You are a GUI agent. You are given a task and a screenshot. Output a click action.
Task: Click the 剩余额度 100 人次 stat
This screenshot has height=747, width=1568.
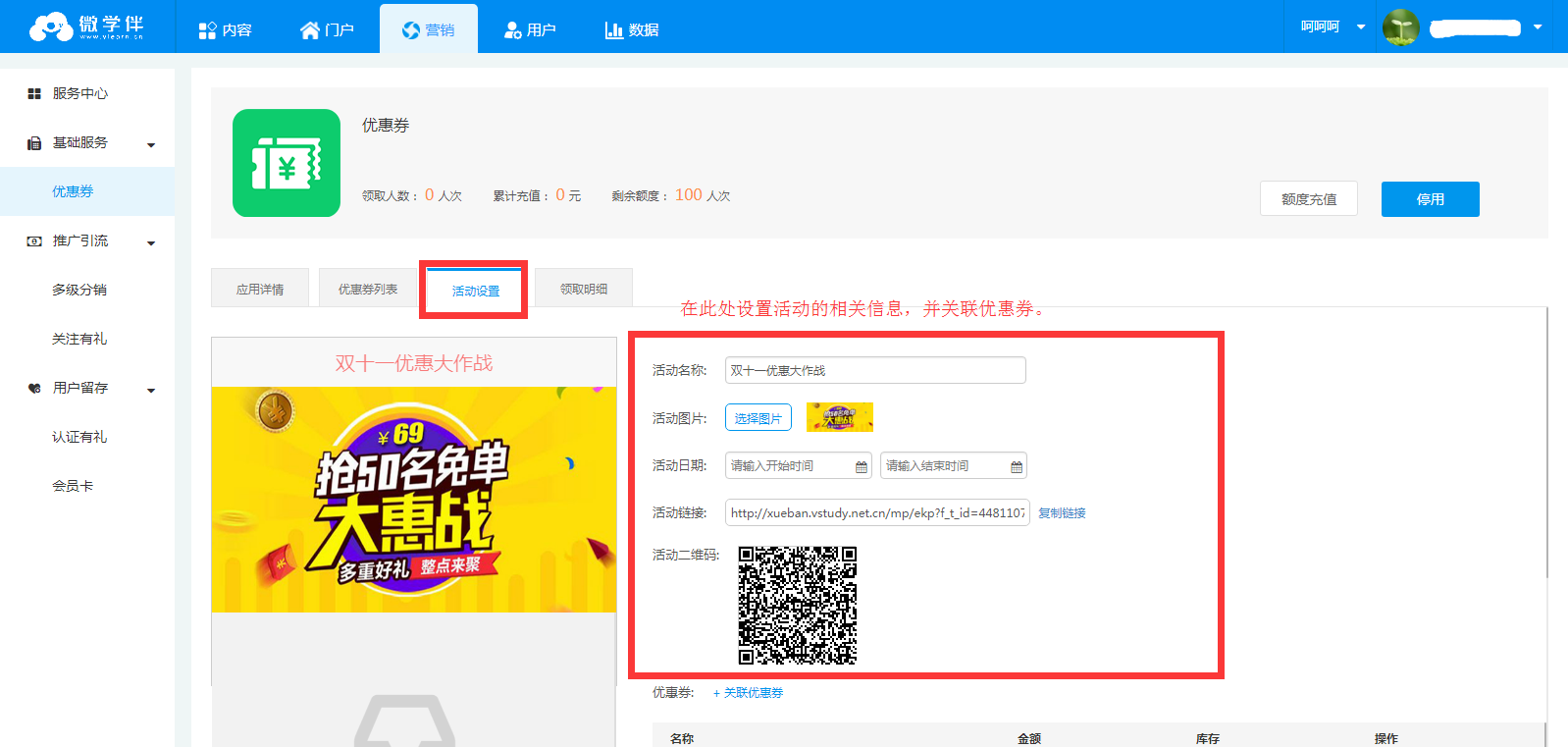671,195
